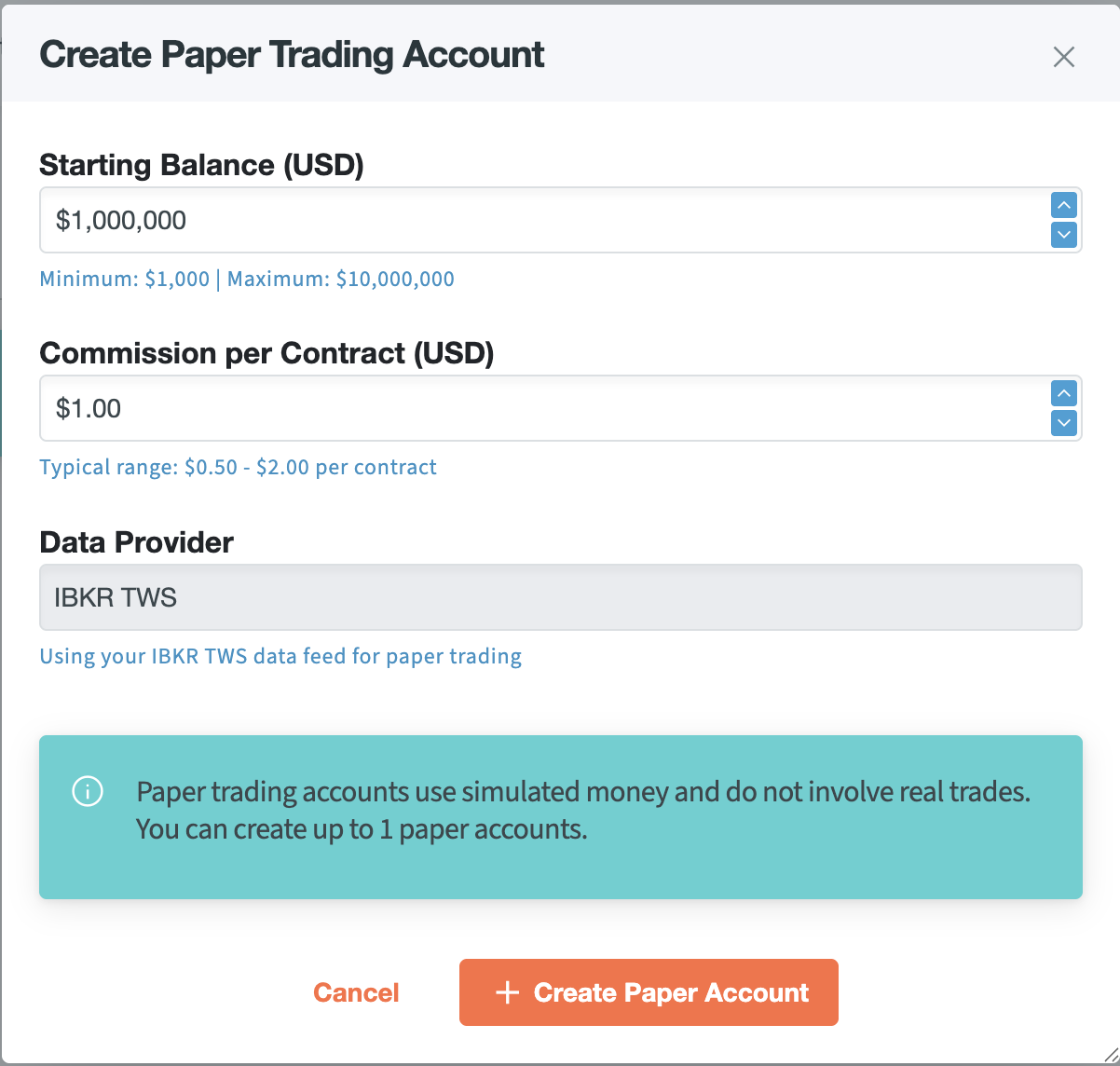The height and width of the screenshot is (1066, 1120).
Task: Select the IBKR TWS data feed hint text
Action: pos(280,656)
